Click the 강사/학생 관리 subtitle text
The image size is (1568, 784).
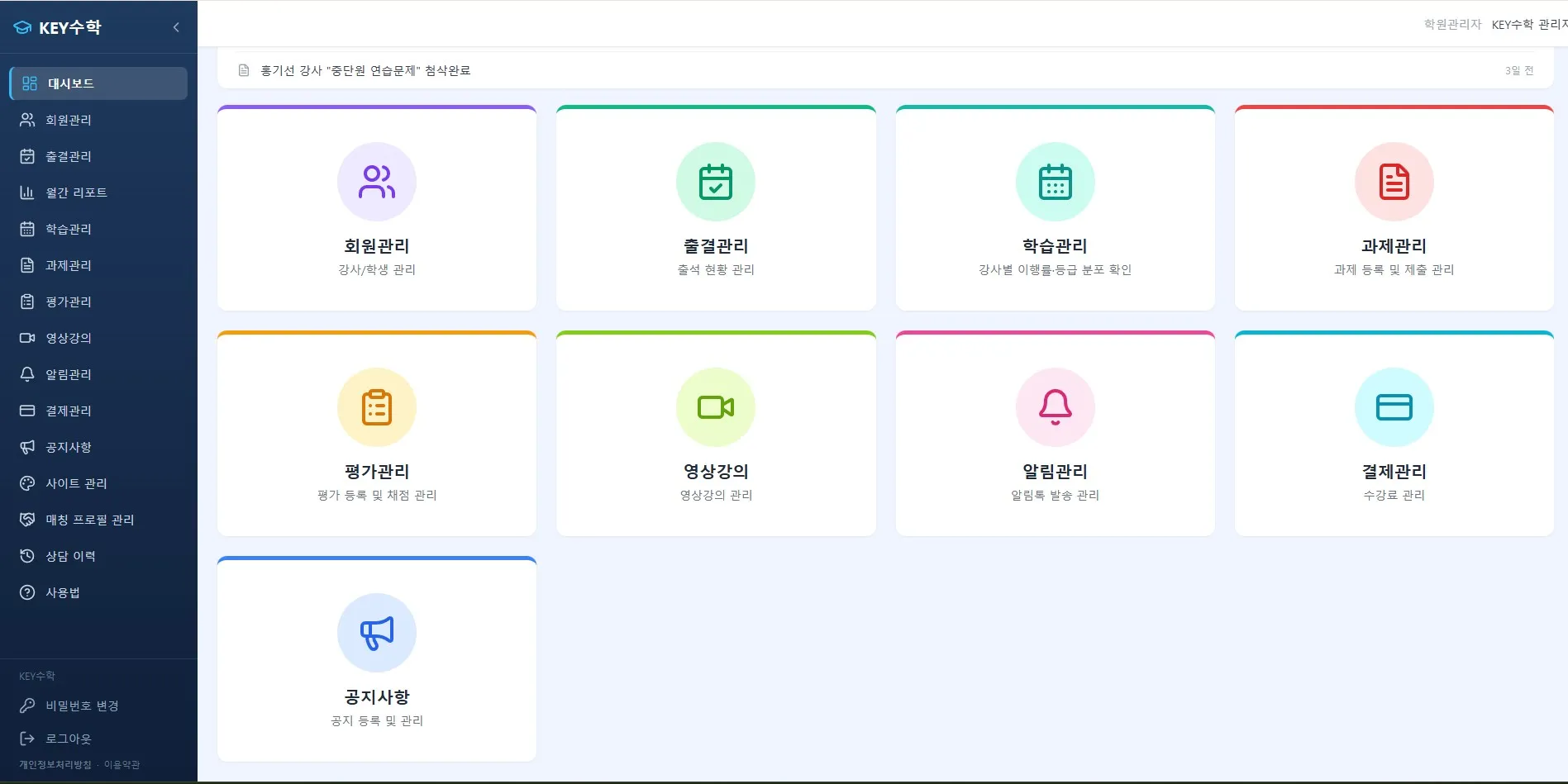coord(377,269)
